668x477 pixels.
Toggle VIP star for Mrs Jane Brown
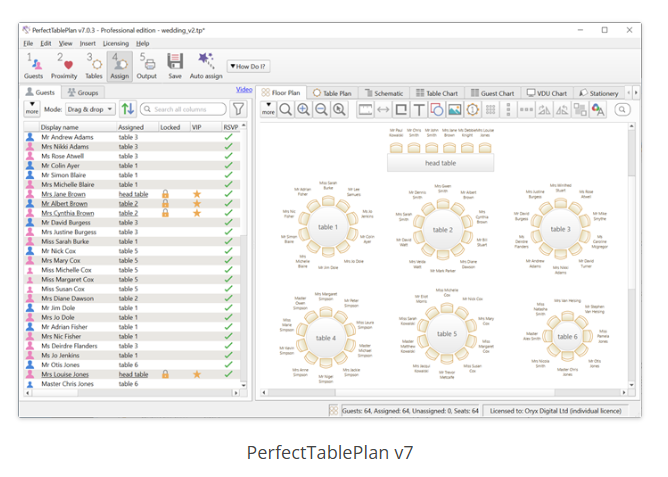click(197, 194)
